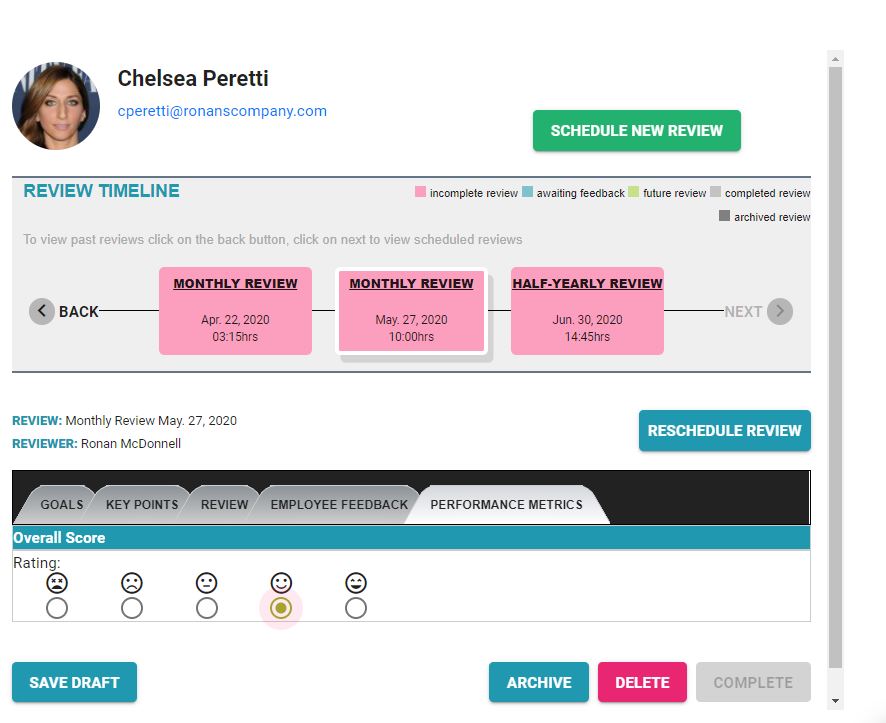This screenshot has width=886, height=723.
Task: Click Chelsea Peretti's profile photo
Action: point(56,106)
